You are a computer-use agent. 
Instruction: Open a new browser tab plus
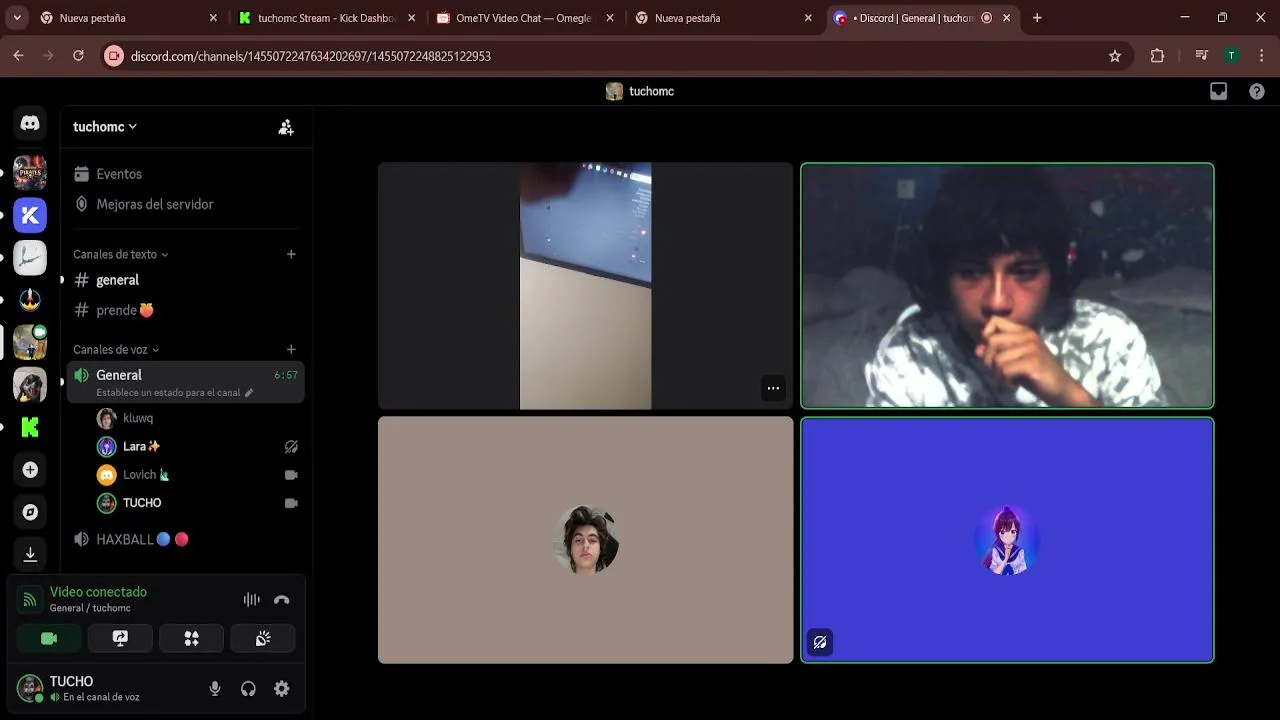click(x=1037, y=18)
